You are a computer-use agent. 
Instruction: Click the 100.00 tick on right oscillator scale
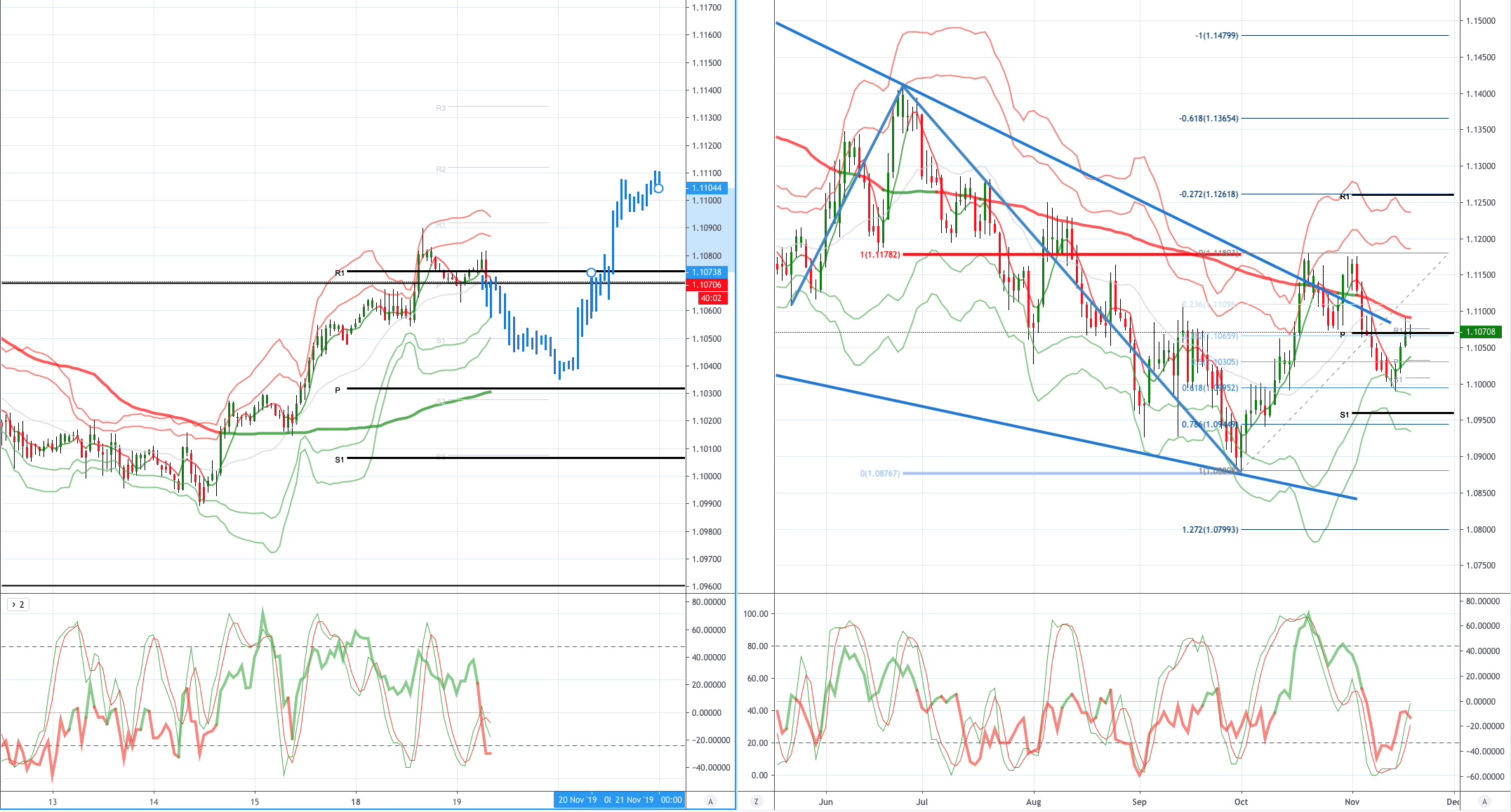(756, 614)
